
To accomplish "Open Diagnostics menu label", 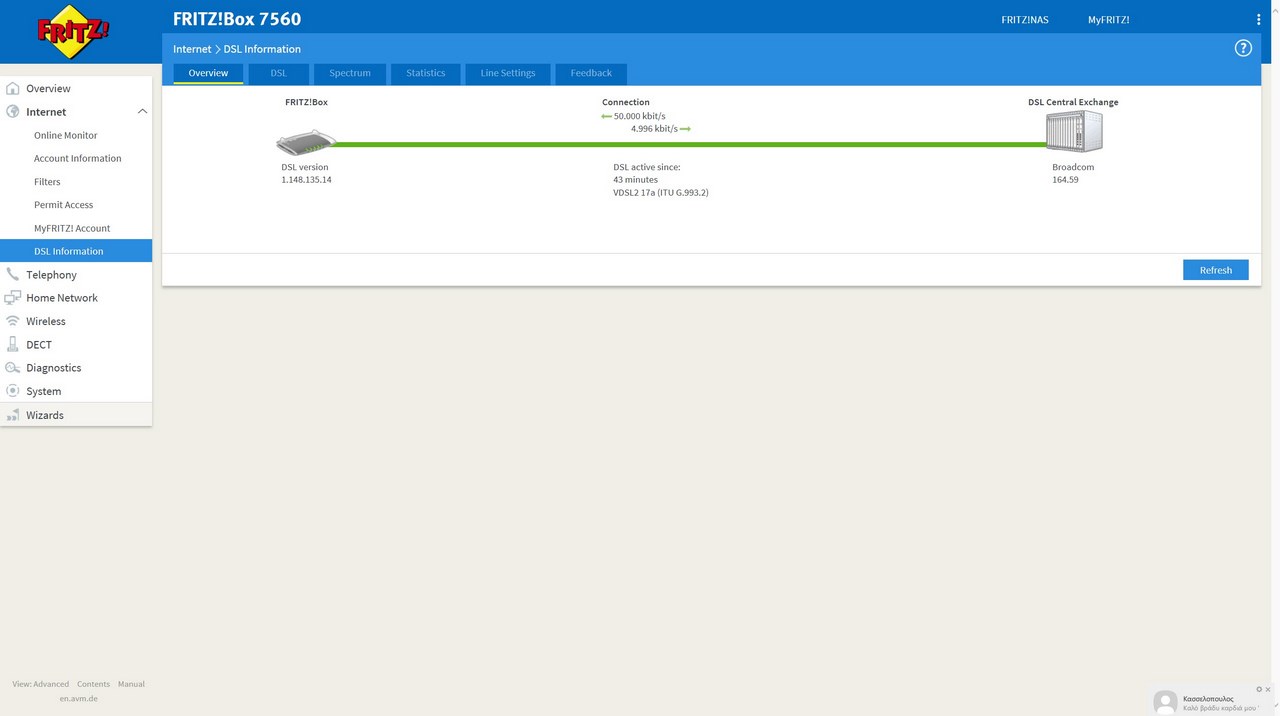I will pos(54,368).
